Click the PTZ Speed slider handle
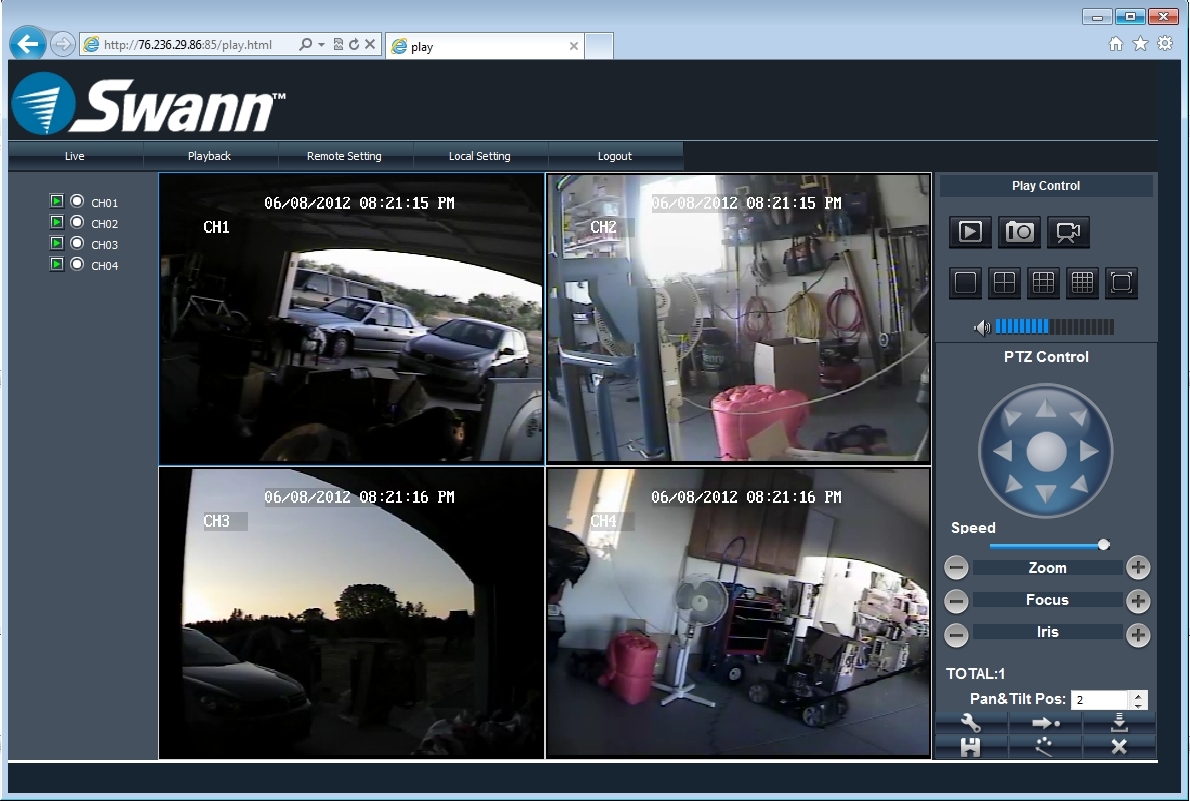This screenshot has width=1190, height=801. tap(1103, 545)
